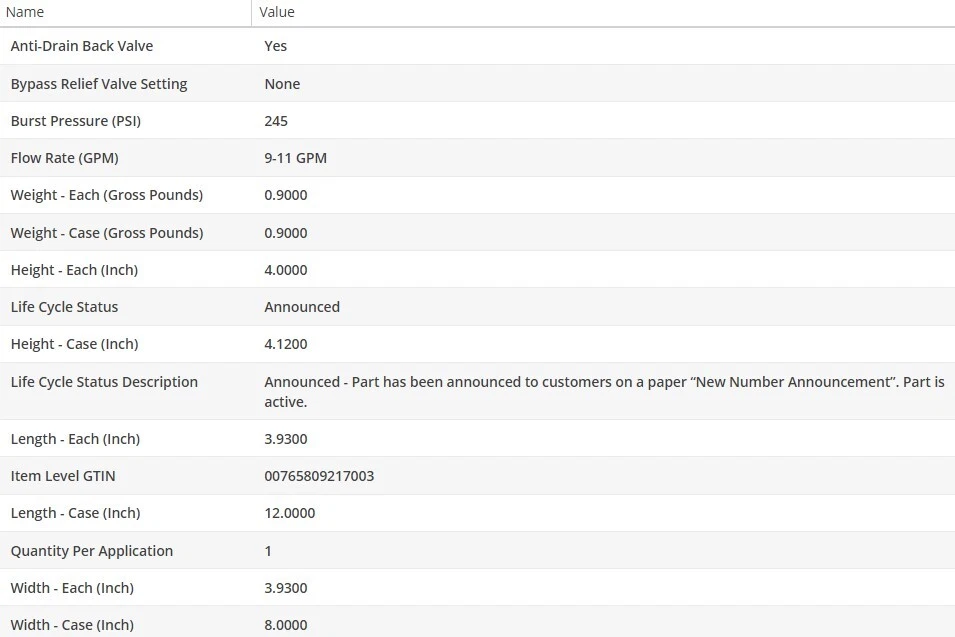Select the 8.0000 width case value
955x637 pixels.
[x=286, y=626]
